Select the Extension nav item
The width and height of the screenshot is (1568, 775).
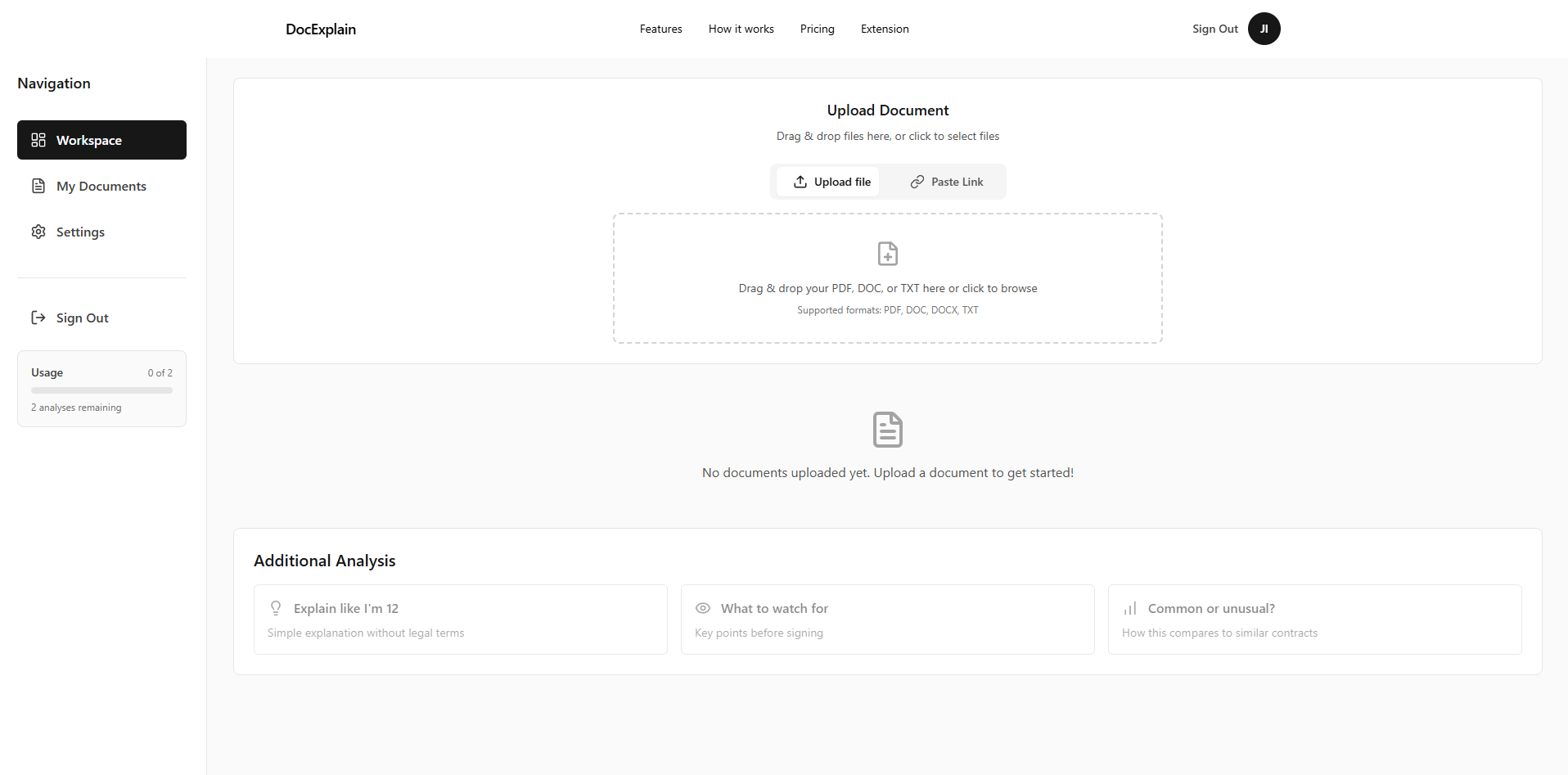(x=885, y=29)
